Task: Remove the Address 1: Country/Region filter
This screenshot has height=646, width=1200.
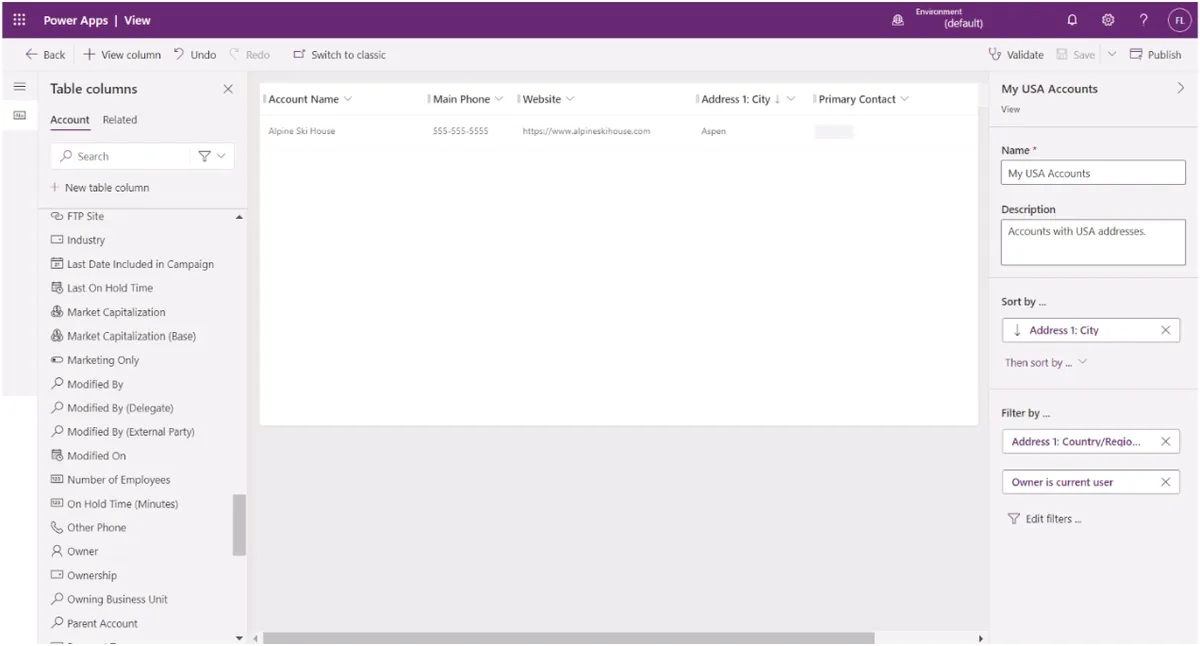Action: pyautogui.click(x=1165, y=441)
